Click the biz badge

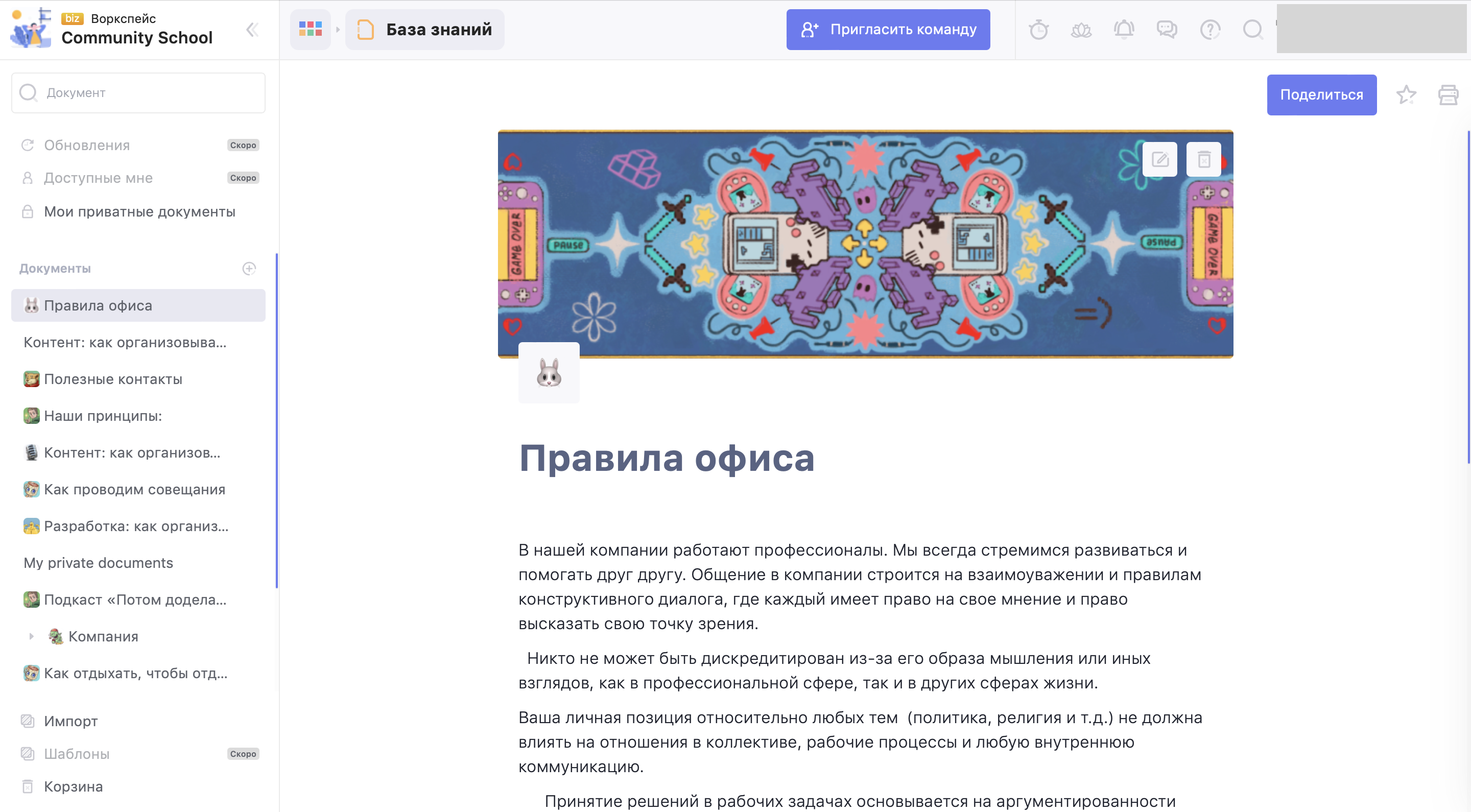click(73, 18)
